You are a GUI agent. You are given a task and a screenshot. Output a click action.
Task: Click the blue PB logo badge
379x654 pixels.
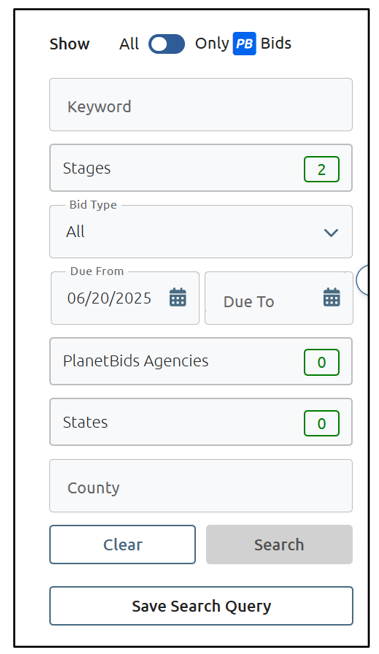[x=244, y=43]
